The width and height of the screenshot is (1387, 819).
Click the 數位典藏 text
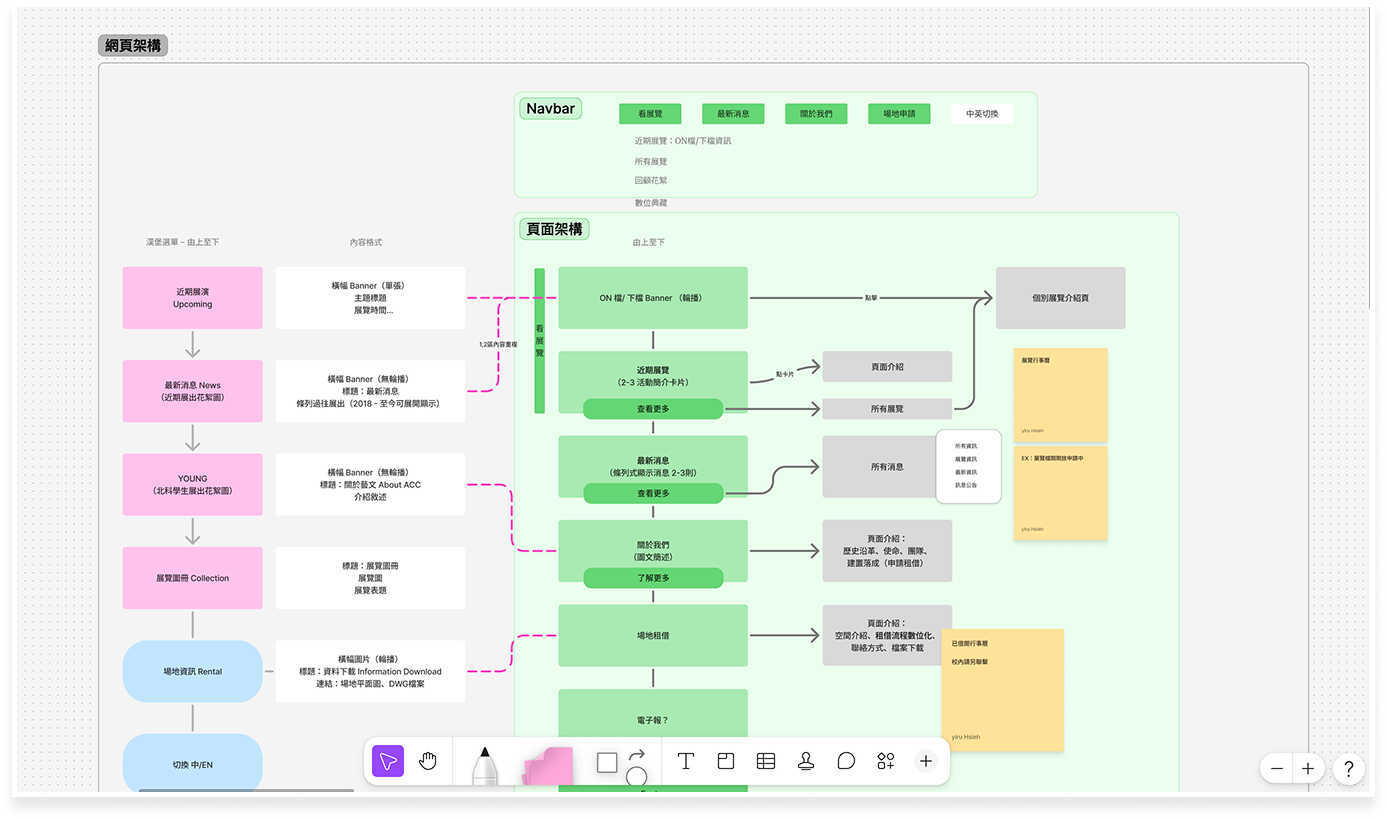[651, 203]
